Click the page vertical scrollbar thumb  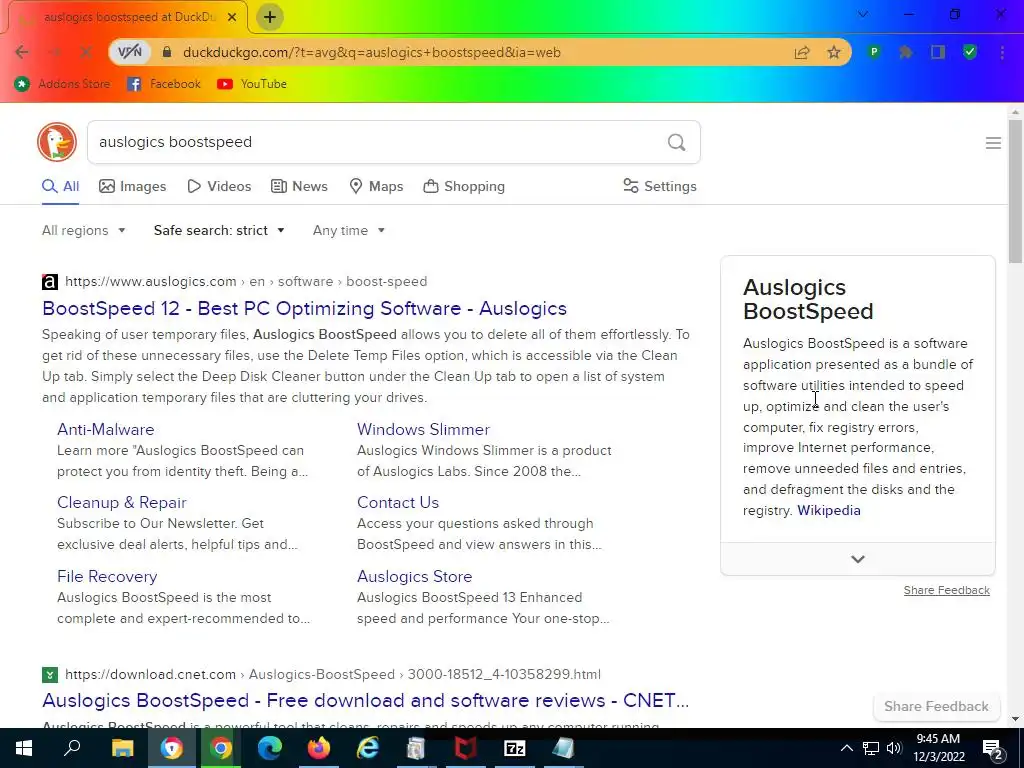click(1015, 191)
